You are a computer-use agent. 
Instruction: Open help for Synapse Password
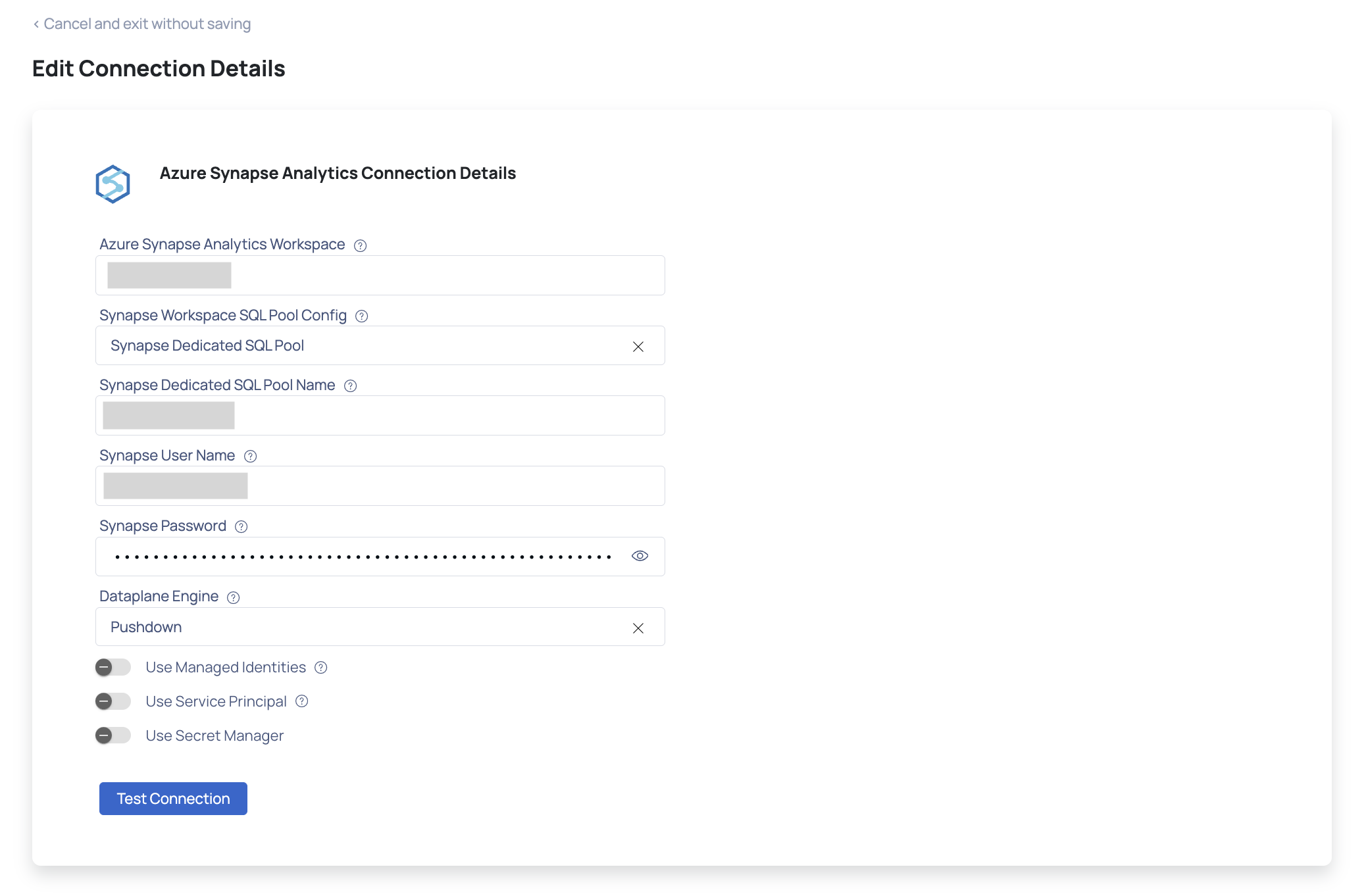[x=241, y=526]
